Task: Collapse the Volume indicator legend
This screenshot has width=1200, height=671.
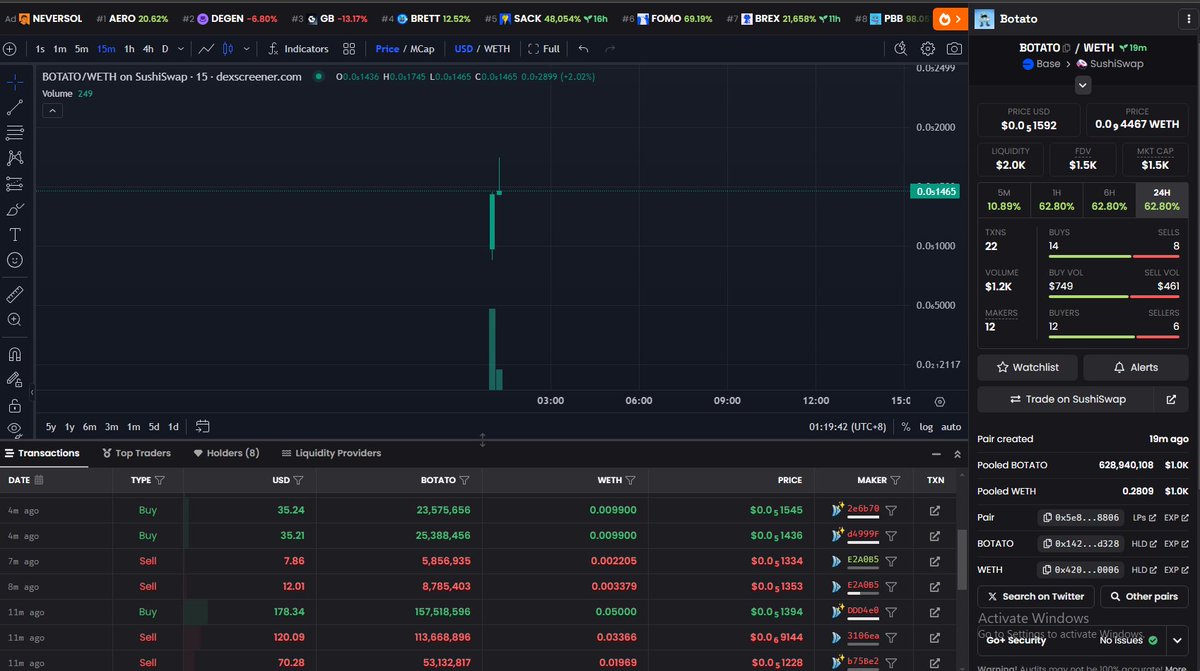Action: click(53, 110)
